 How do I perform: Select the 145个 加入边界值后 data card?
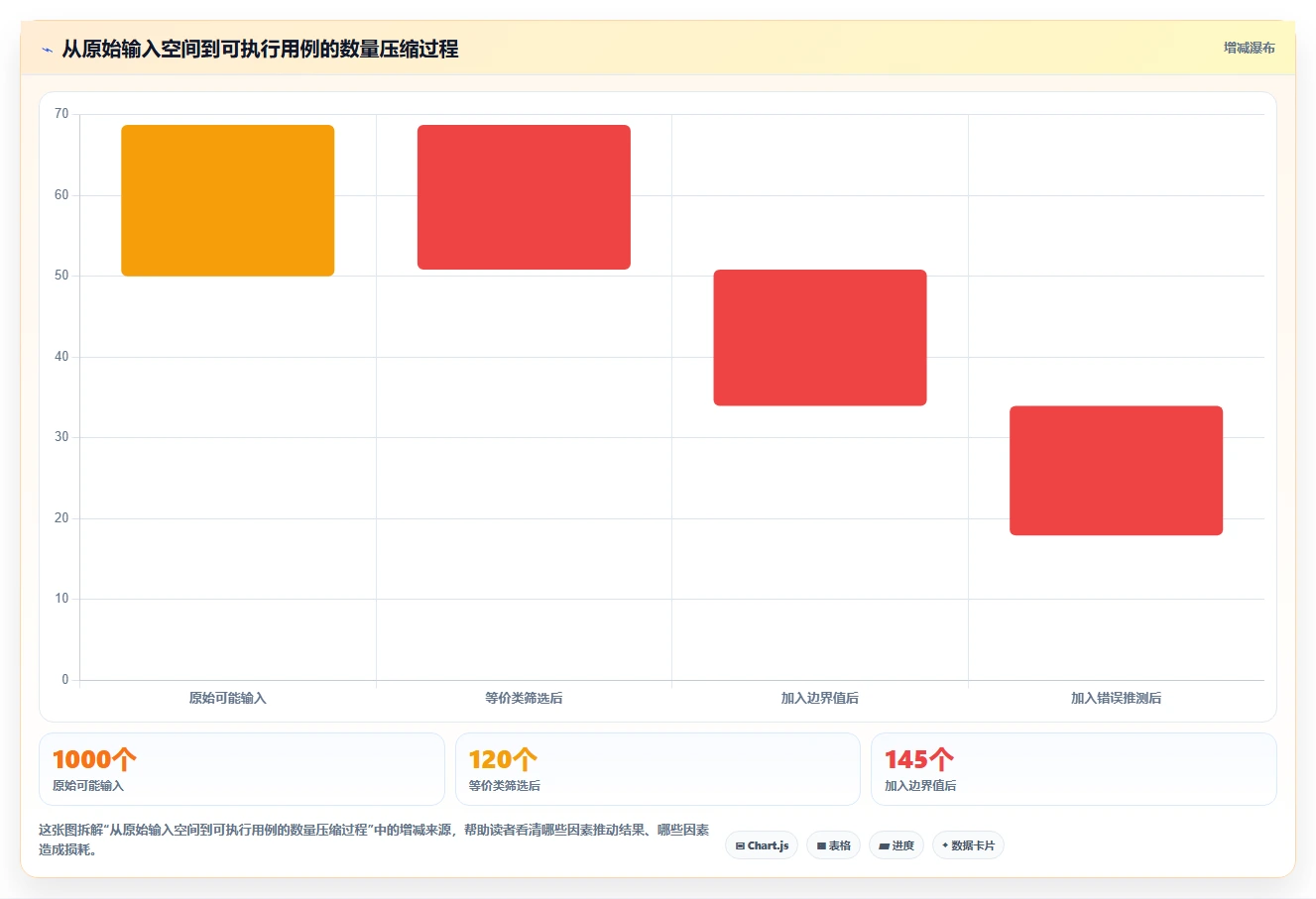click(1073, 769)
